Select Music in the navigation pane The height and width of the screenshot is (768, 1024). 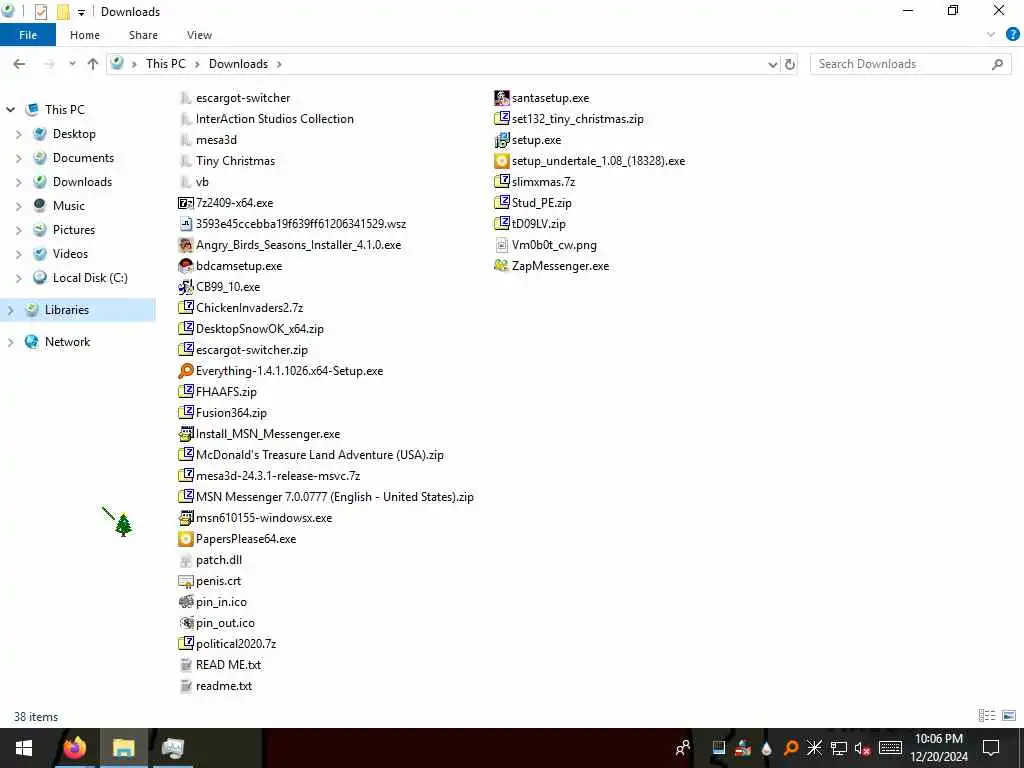69,206
